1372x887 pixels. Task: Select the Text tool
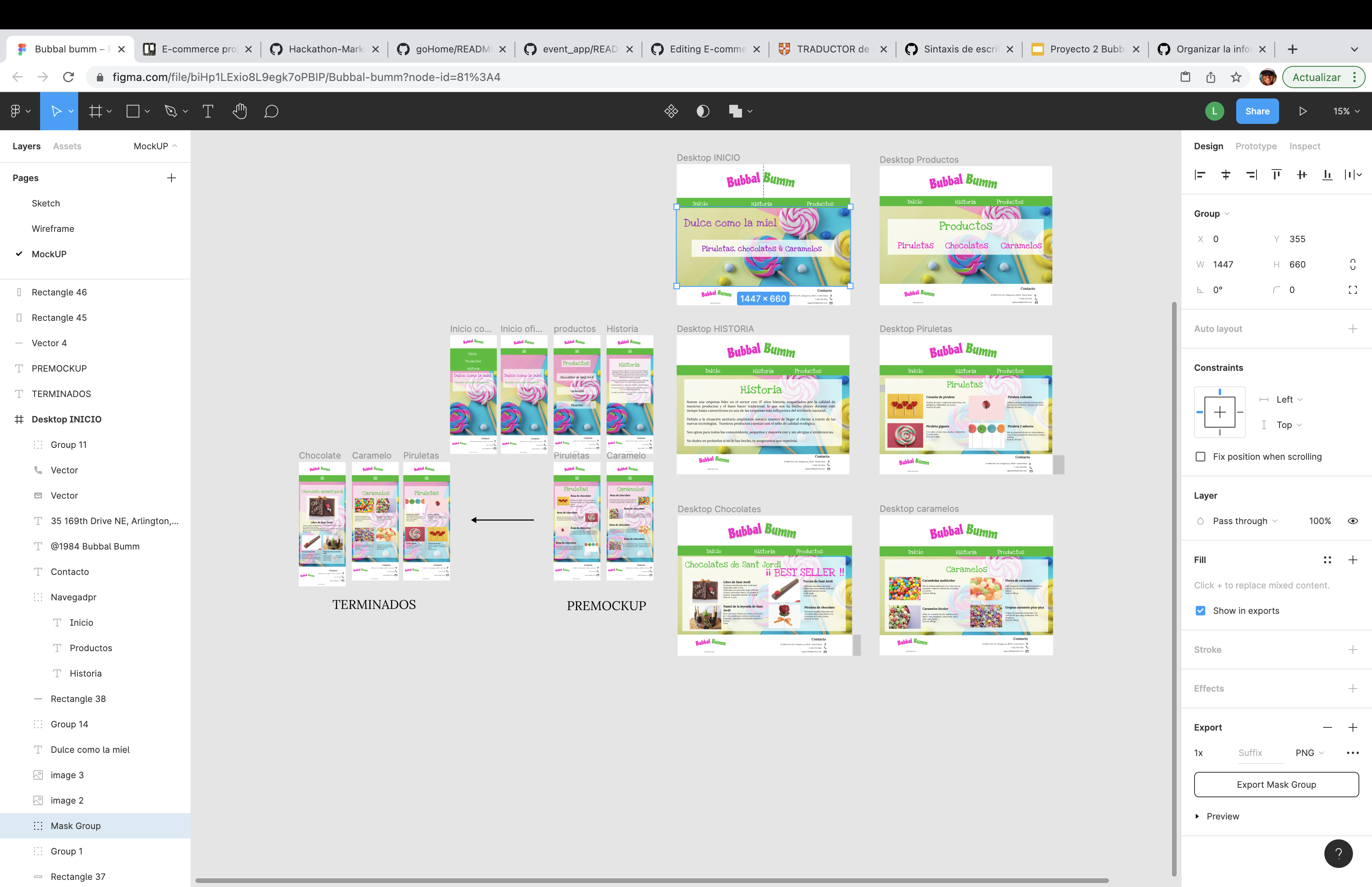(208, 111)
